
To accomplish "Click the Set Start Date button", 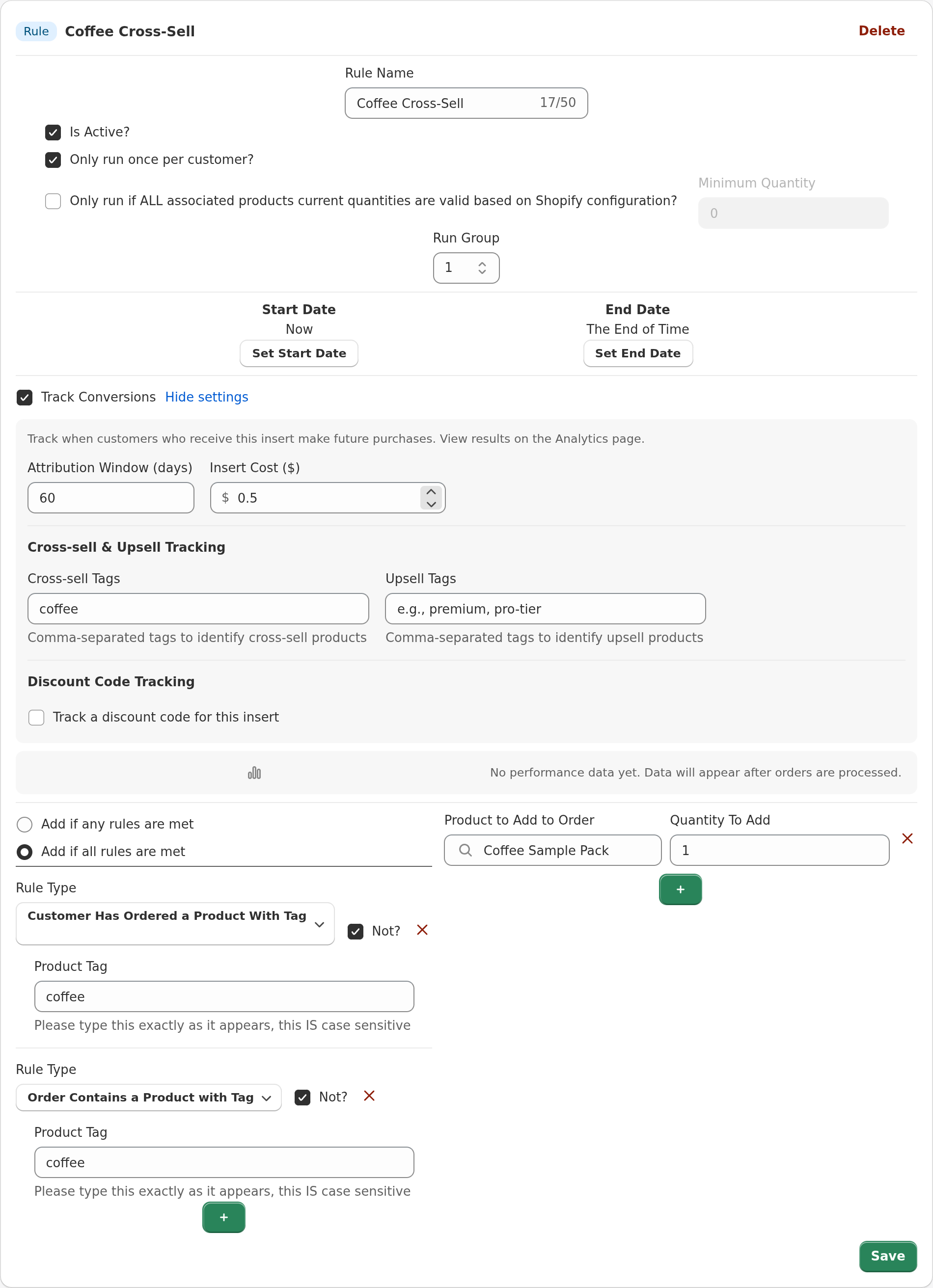I will click(298, 353).
